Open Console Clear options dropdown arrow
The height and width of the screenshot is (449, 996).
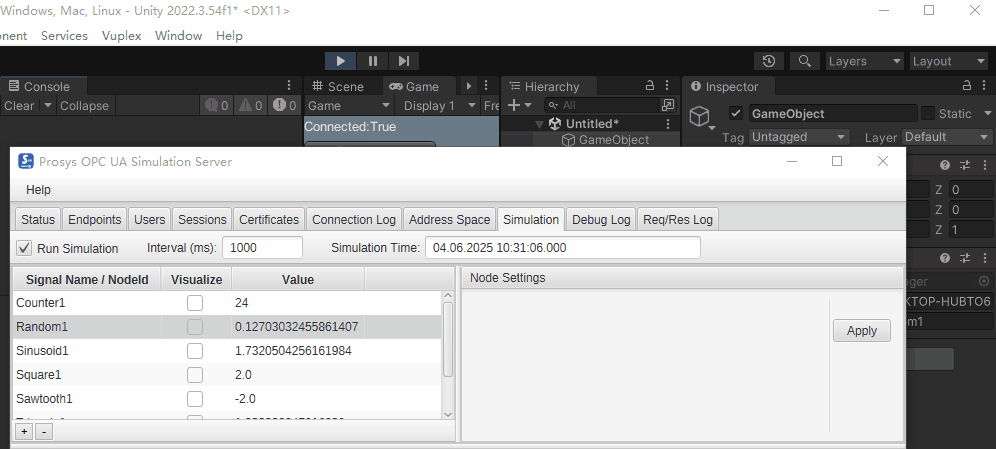(48, 105)
